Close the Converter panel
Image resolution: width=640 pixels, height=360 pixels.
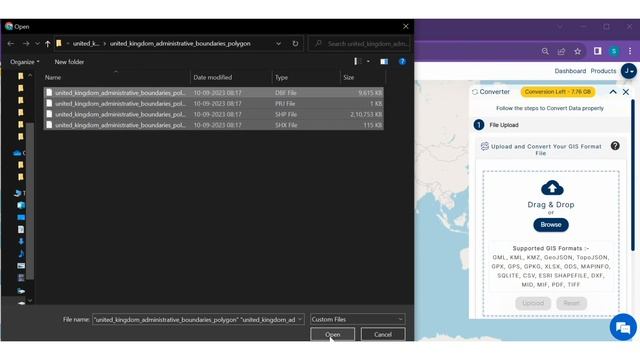626,92
